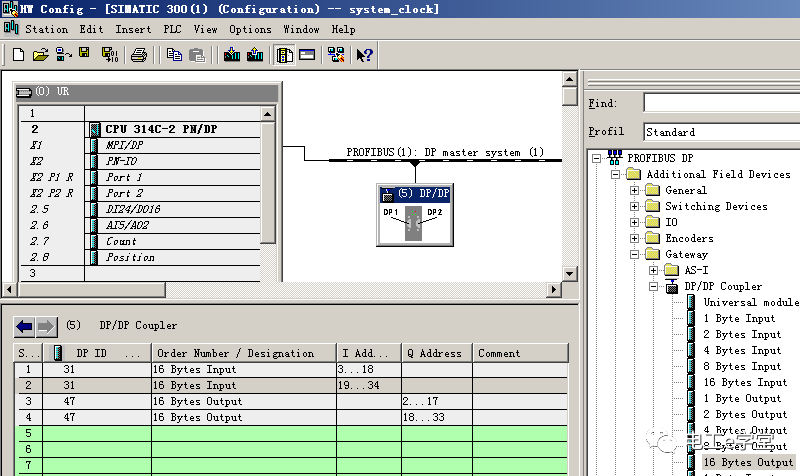Open the View menu
Viewport: 800px width, 476px height.
pyautogui.click(x=206, y=29)
